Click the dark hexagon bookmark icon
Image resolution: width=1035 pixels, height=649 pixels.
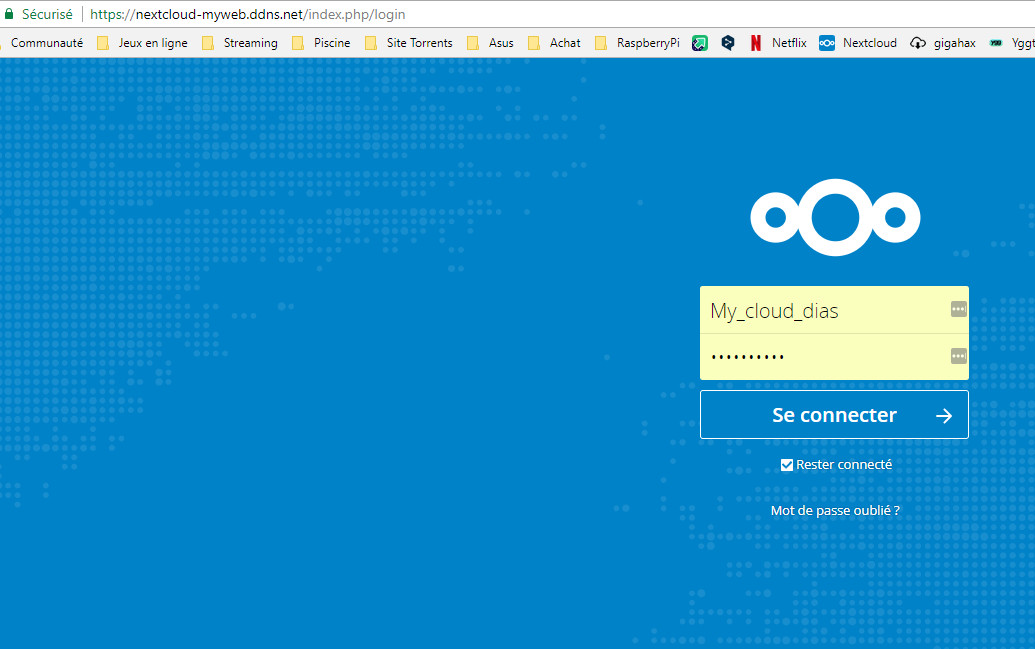click(x=728, y=43)
